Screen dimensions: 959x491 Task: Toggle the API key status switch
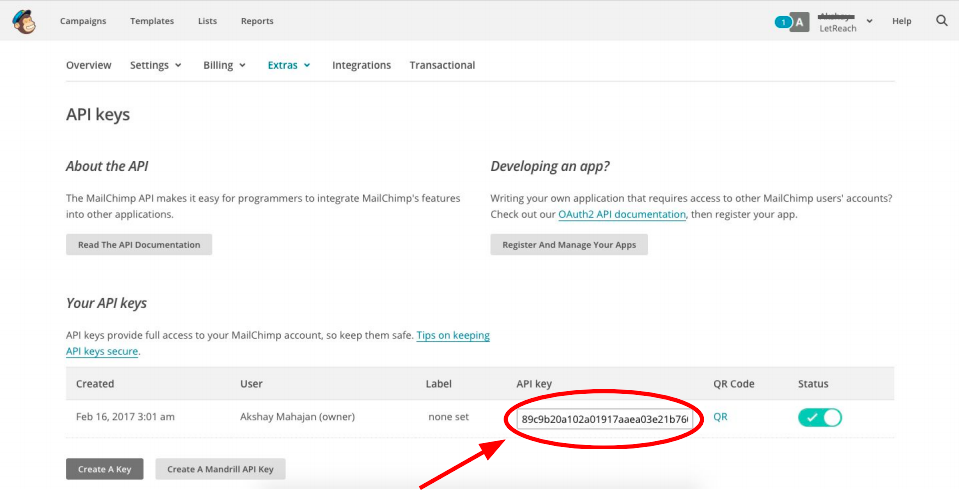(820, 418)
